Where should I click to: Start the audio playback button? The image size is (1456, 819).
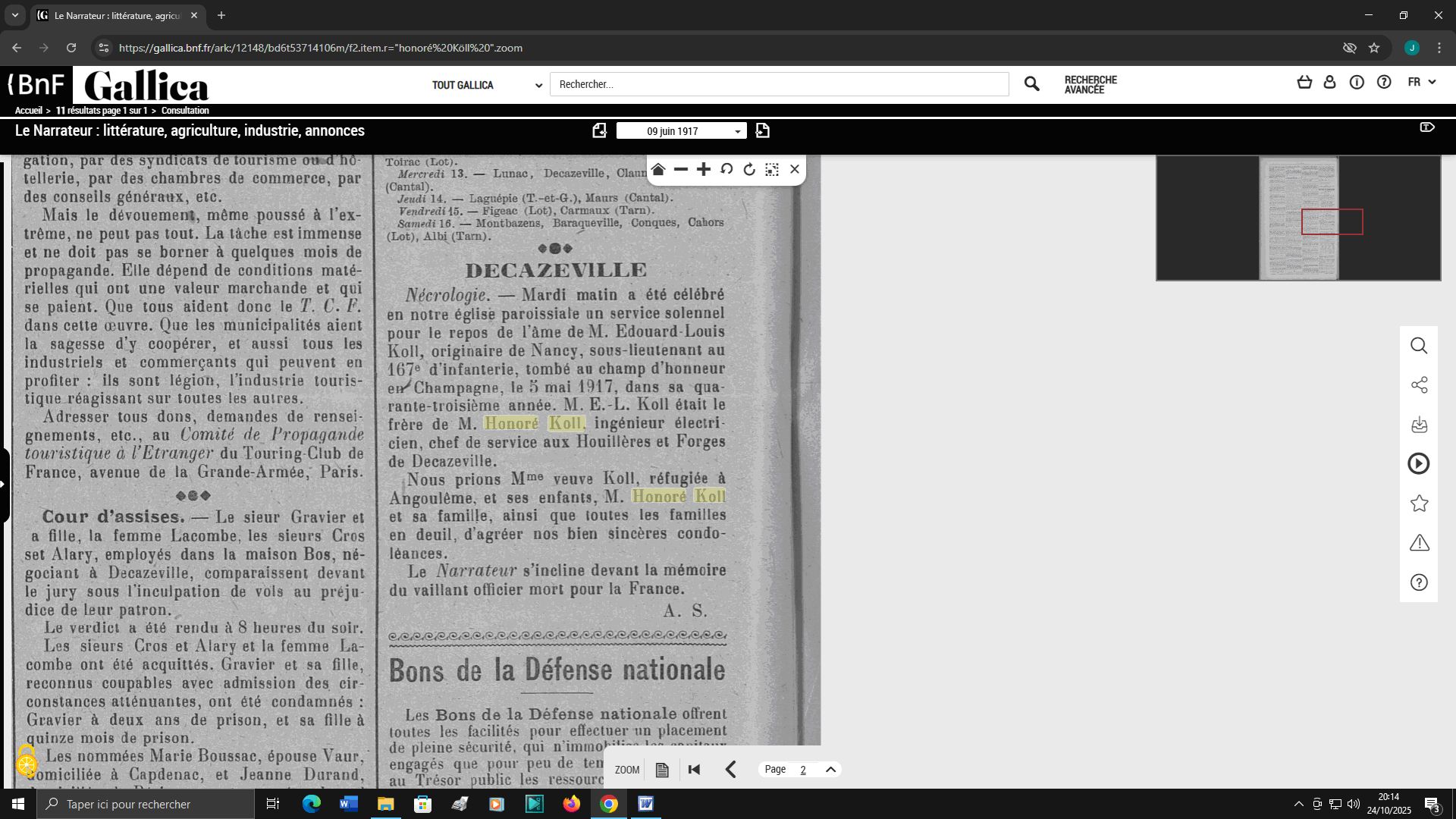click(x=1419, y=464)
